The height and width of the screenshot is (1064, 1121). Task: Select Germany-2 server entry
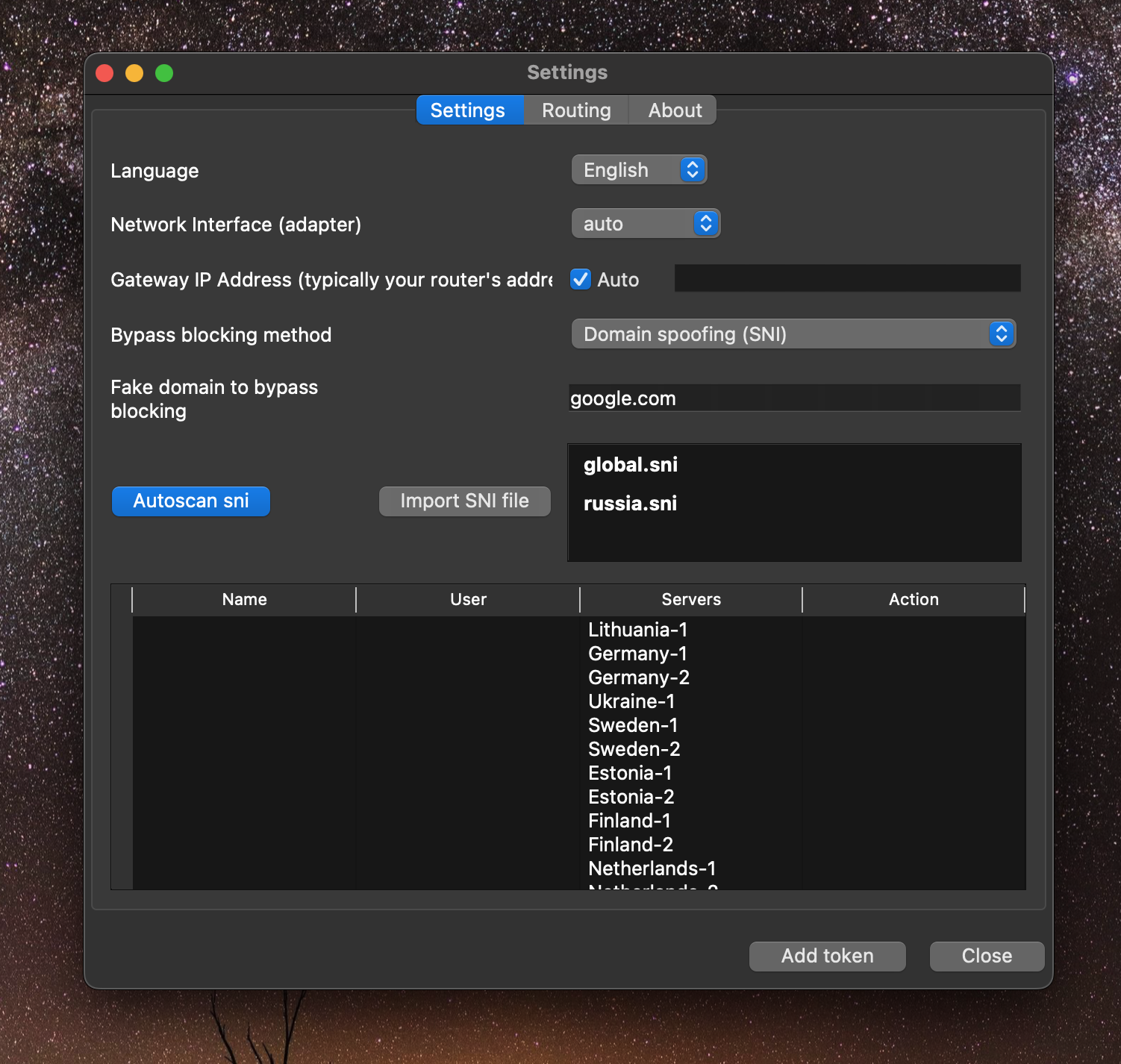pyautogui.click(x=639, y=677)
